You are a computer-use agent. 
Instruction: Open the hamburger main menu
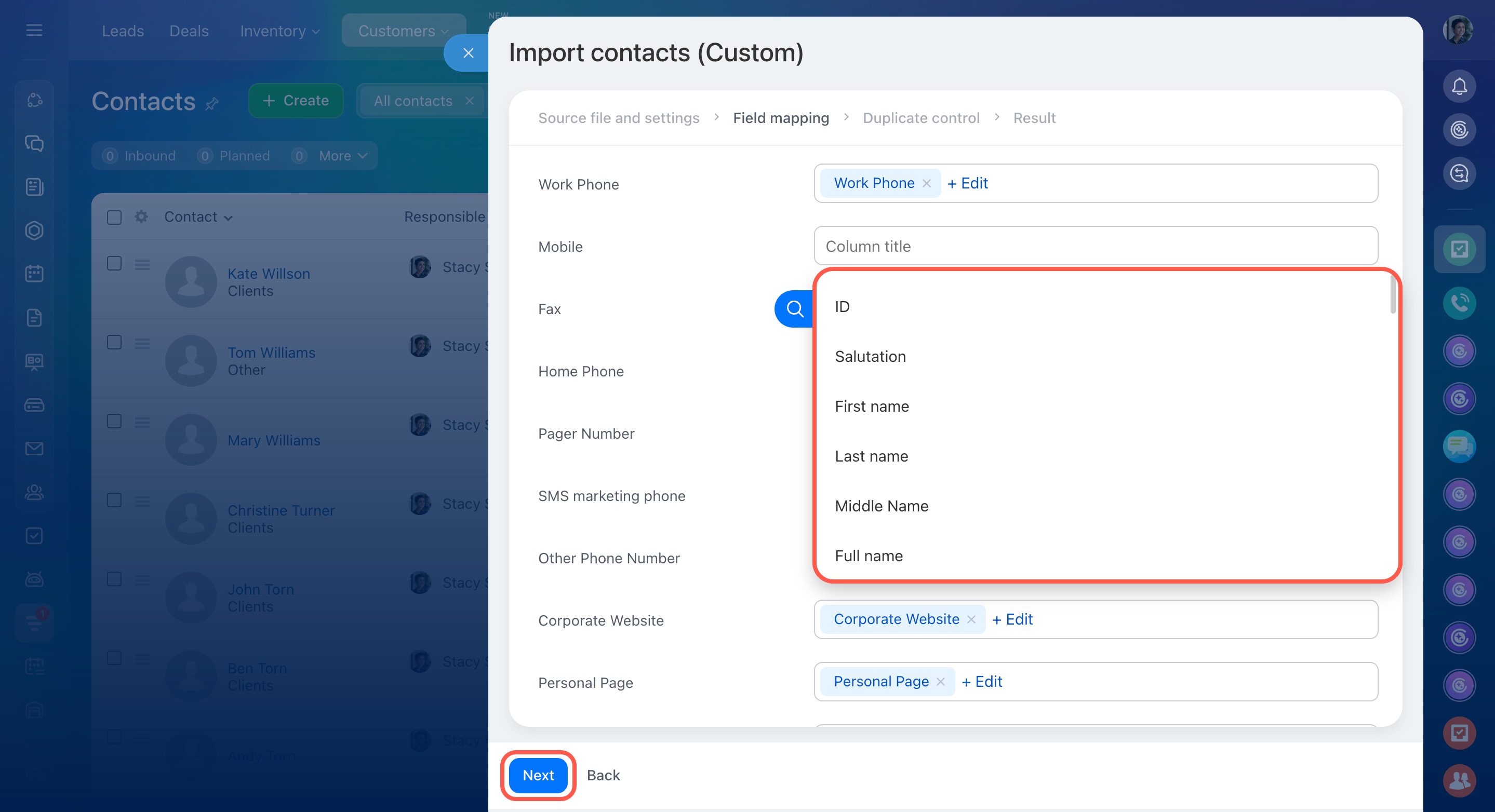tap(34, 30)
